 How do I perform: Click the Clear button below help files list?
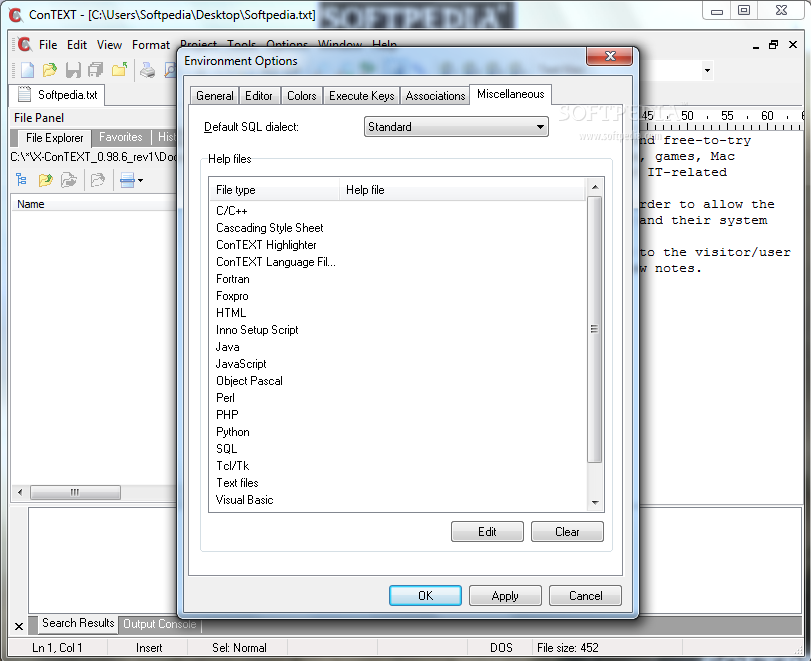567,532
